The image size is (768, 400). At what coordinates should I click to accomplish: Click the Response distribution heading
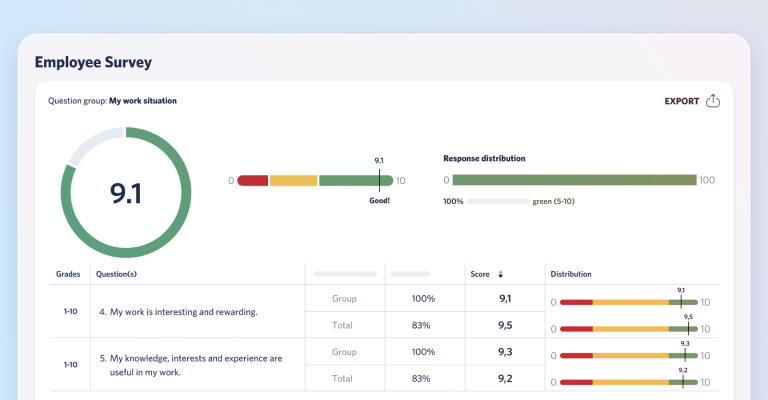coord(484,159)
